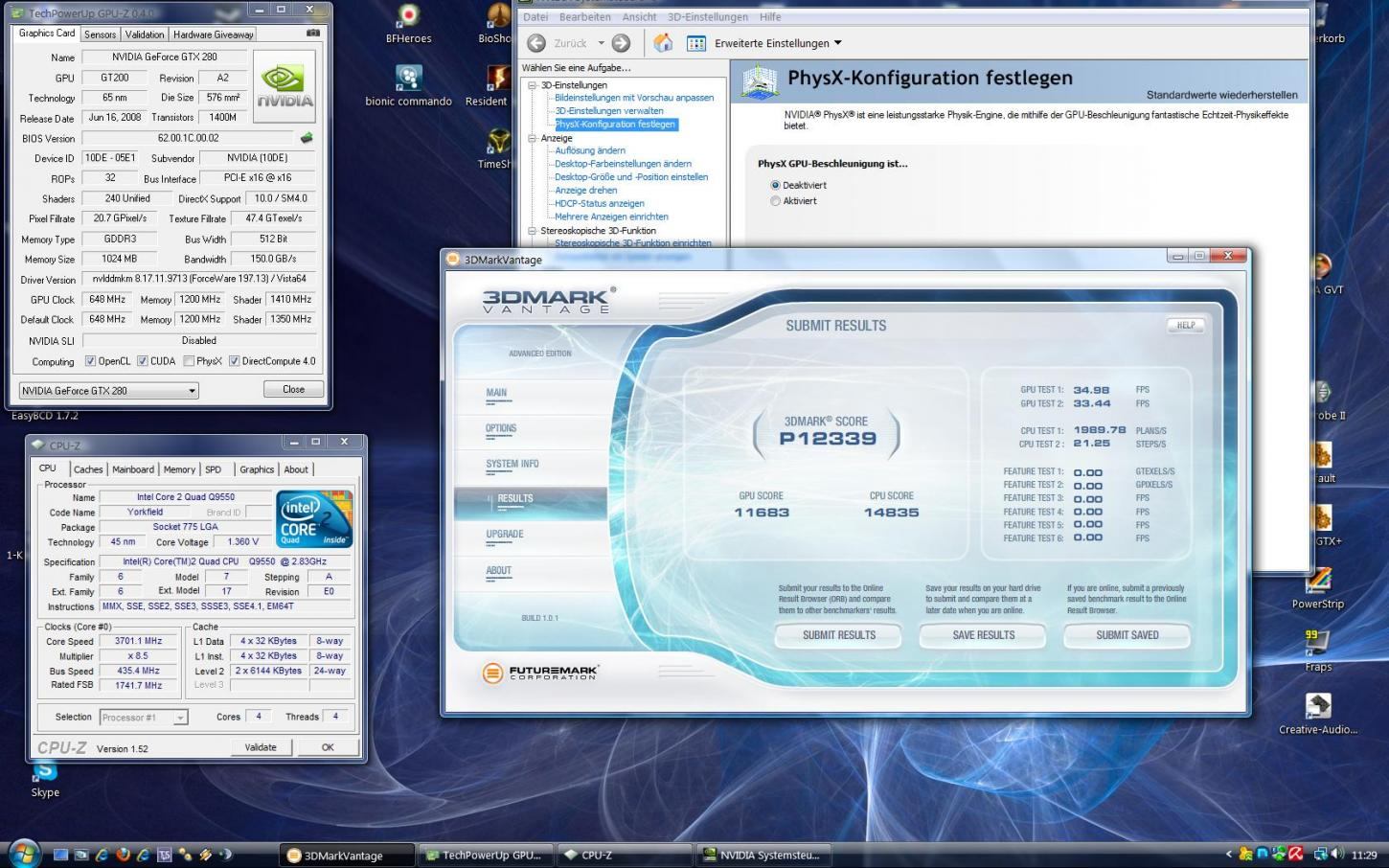
Task: Select HDCP-Status anzeigen in the task tree
Action: (x=600, y=203)
